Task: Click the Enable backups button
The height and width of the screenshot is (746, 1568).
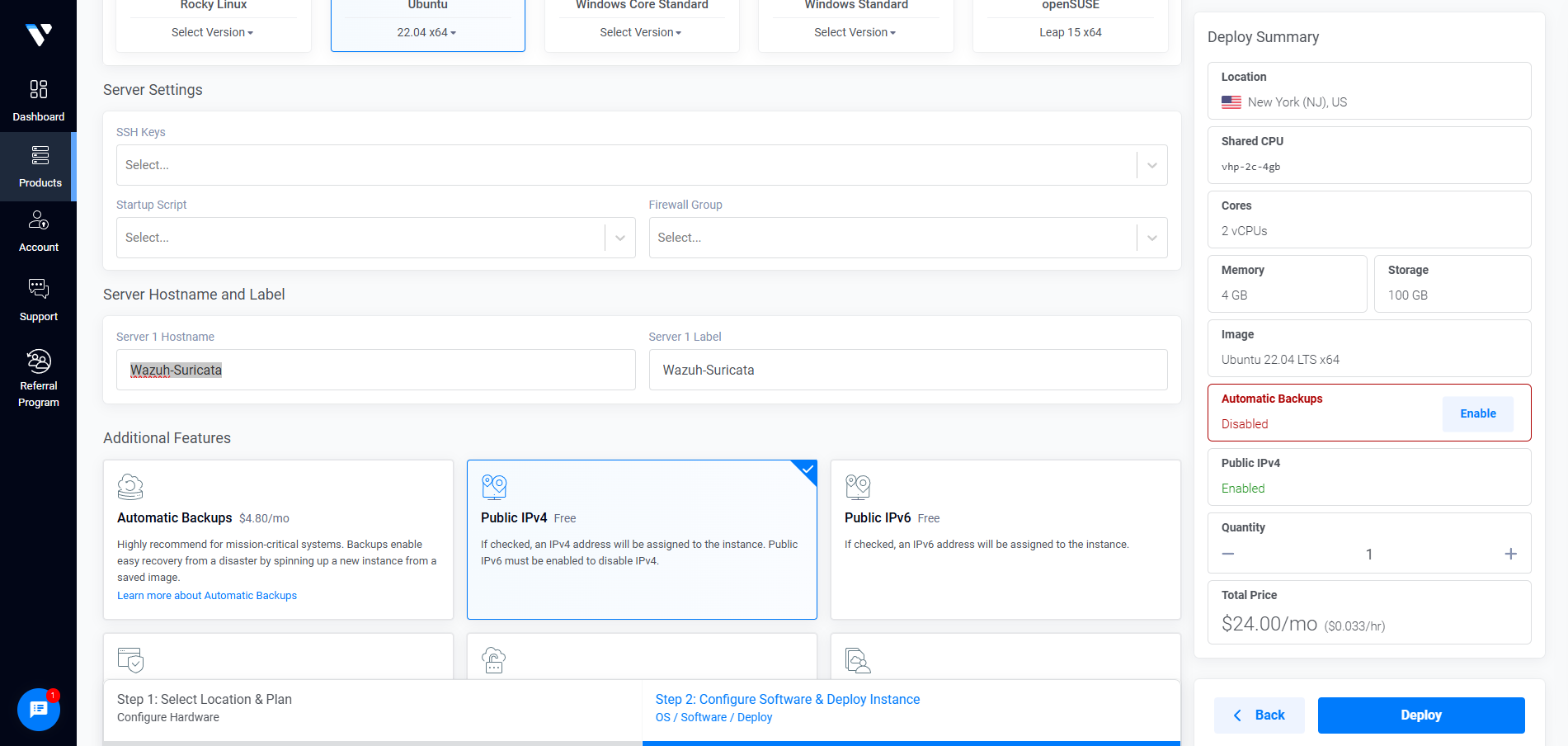Action: tap(1477, 413)
